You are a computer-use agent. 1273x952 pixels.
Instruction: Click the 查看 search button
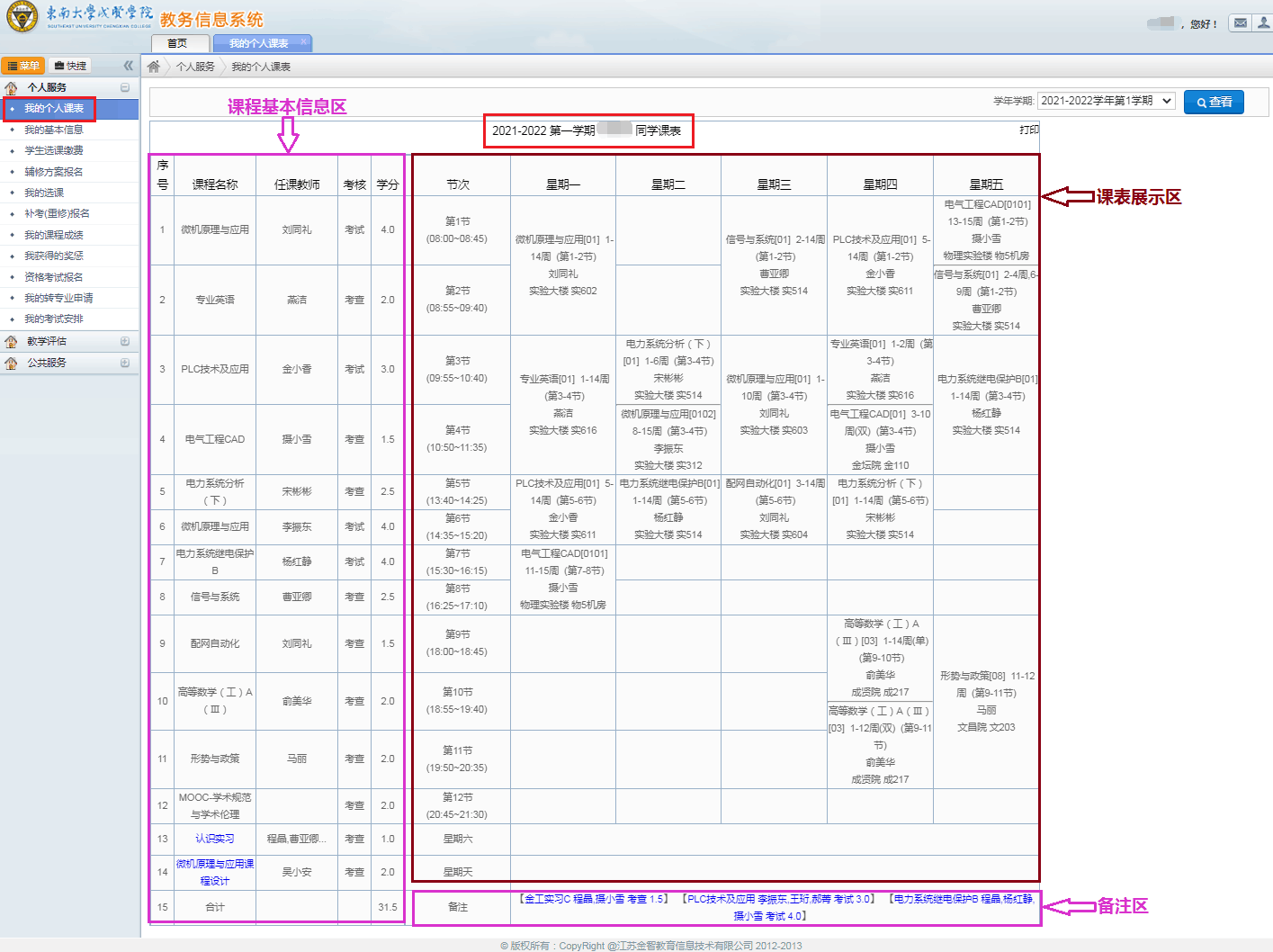(x=1214, y=103)
